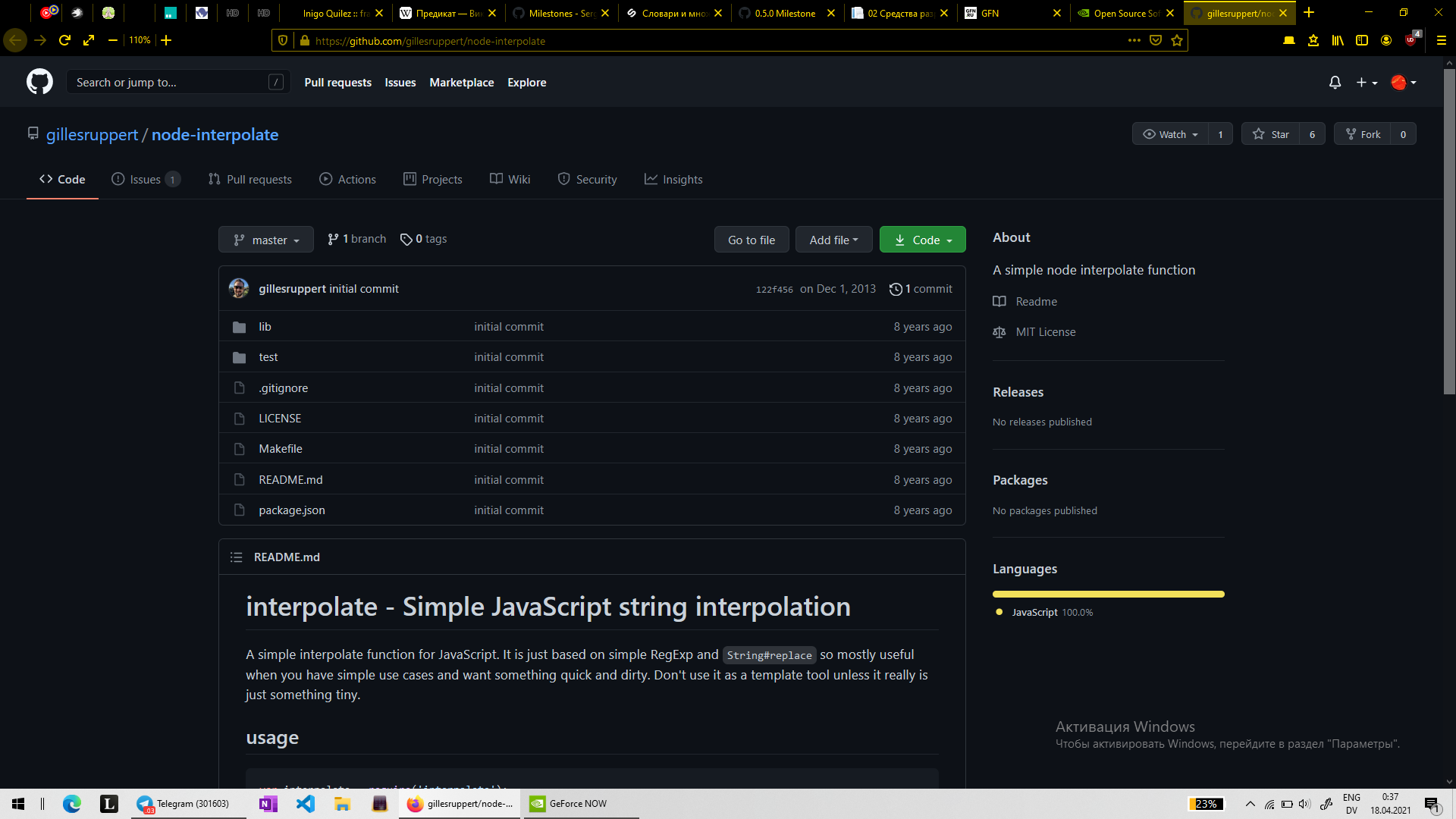Open the Makefile file
This screenshot has height=819, width=1456.
280,449
